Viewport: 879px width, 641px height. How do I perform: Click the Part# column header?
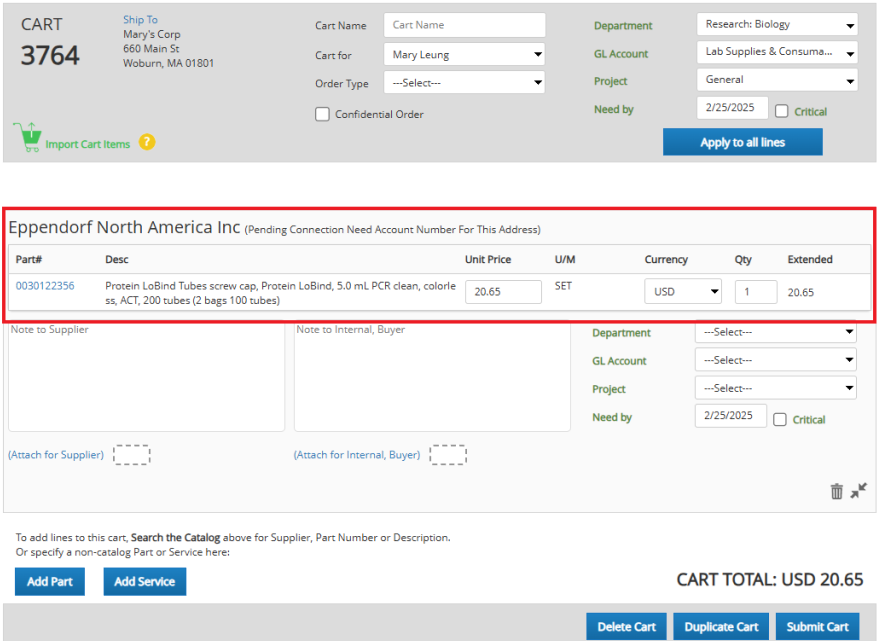click(29, 259)
